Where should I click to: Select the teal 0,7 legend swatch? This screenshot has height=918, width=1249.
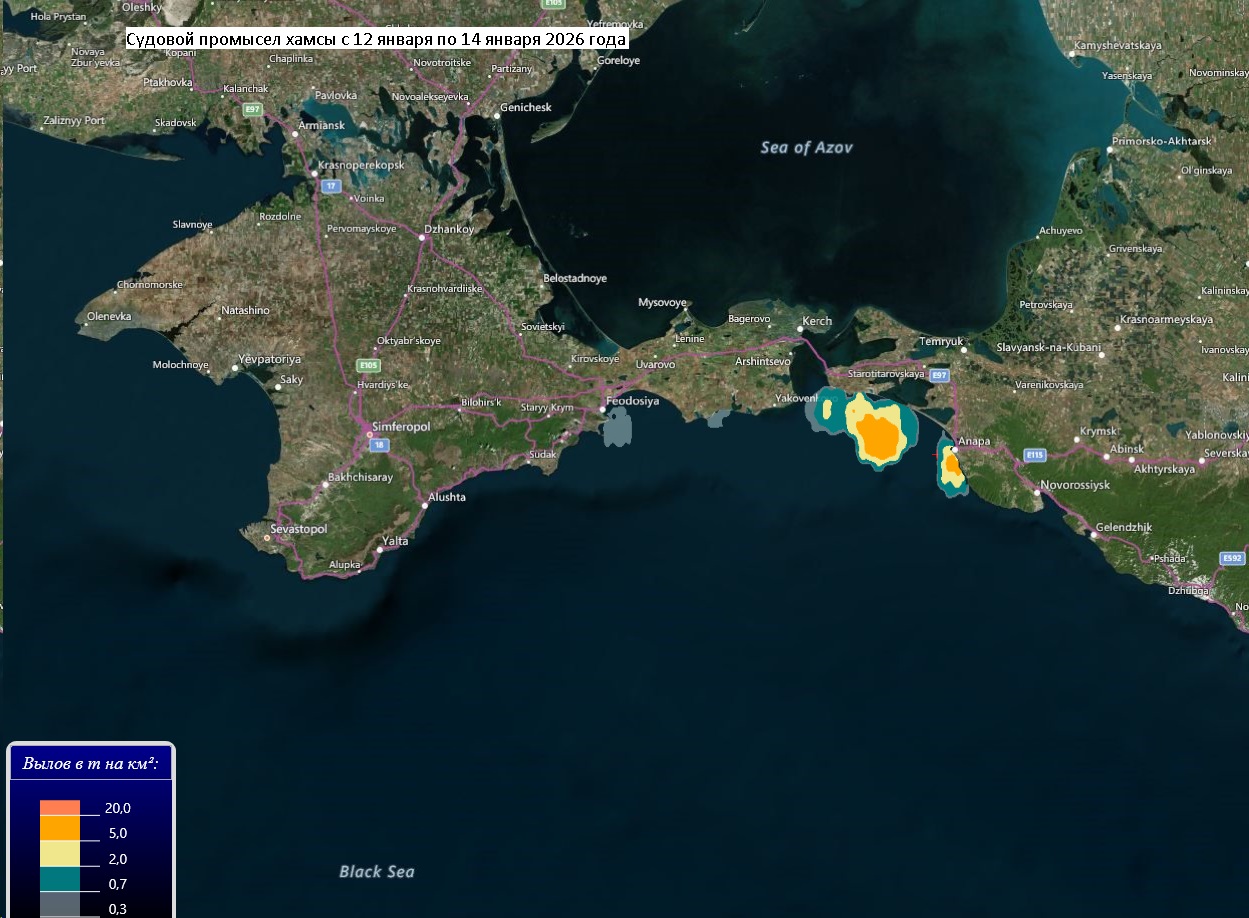(x=60, y=879)
